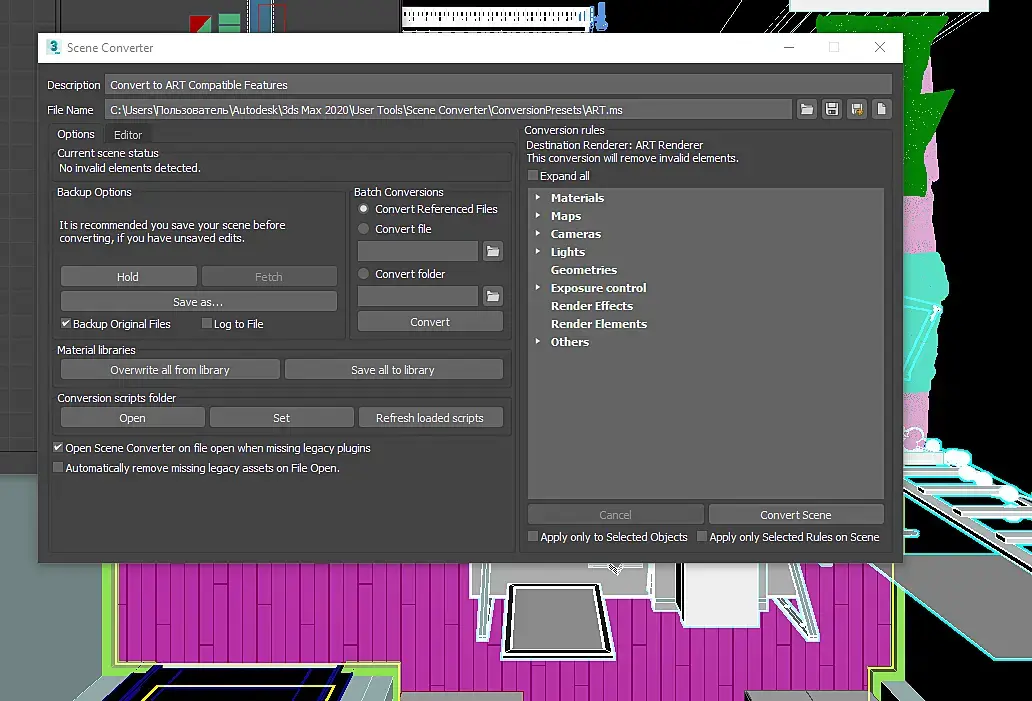Click the File Name path field
The image size is (1032, 701).
(449, 109)
